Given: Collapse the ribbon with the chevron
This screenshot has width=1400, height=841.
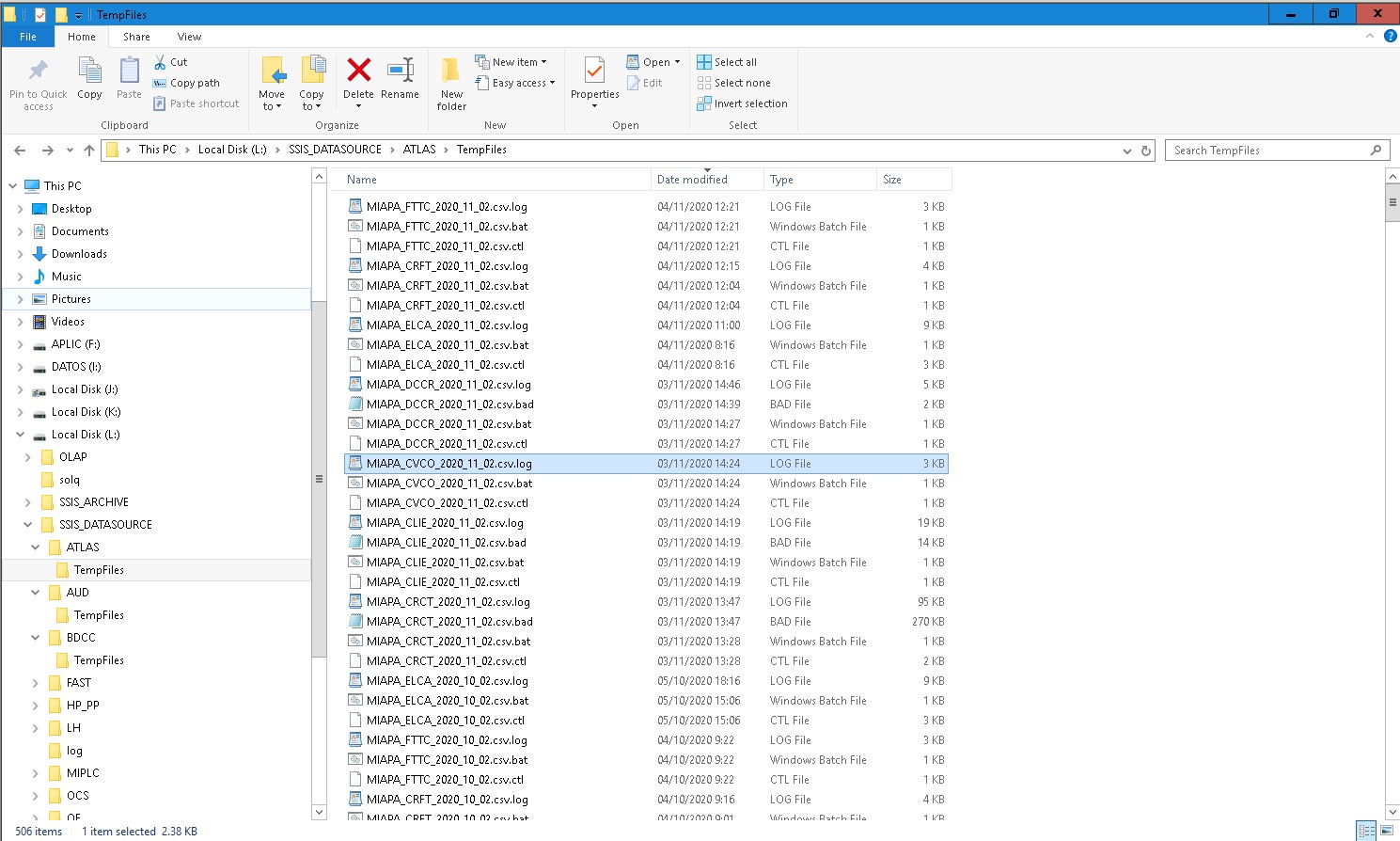Looking at the screenshot, I should pyautogui.click(x=1370, y=37).
